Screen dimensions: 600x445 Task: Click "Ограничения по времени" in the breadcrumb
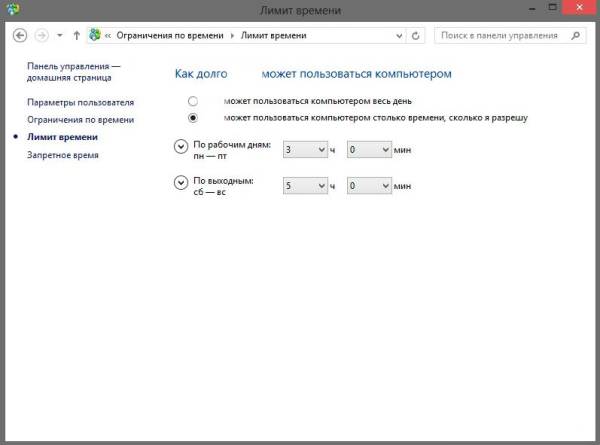(x=171, y=35)
